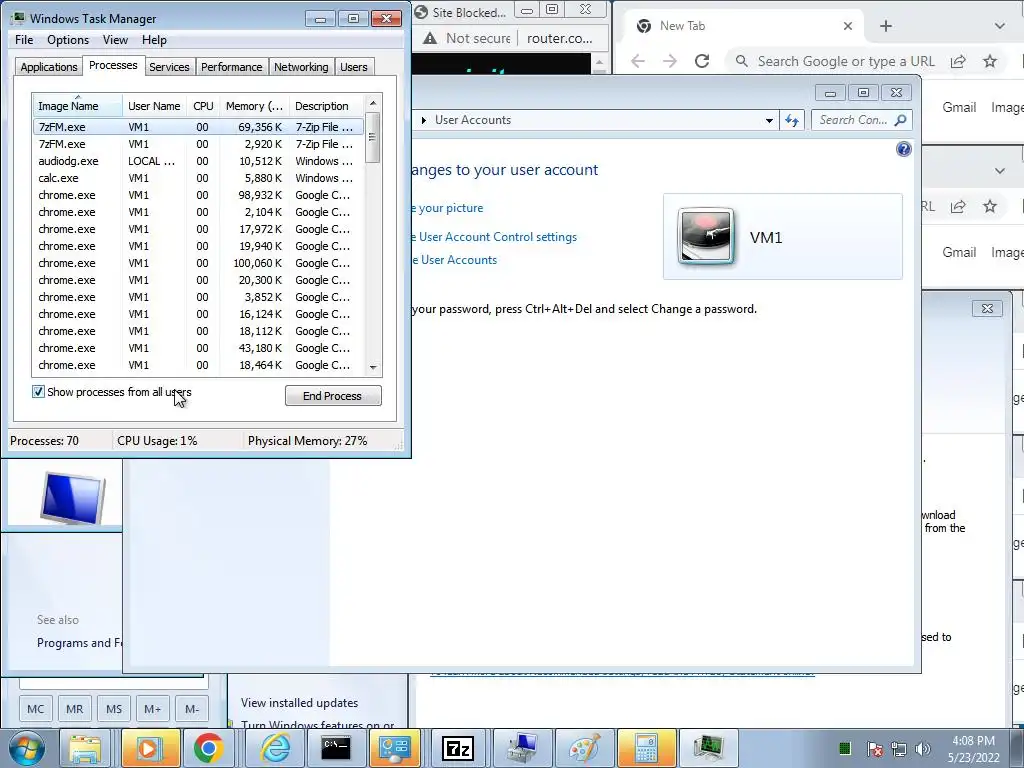Switch to Task Manager taskbar icon
1024x768 pixels.
click(x=709, y=748)
